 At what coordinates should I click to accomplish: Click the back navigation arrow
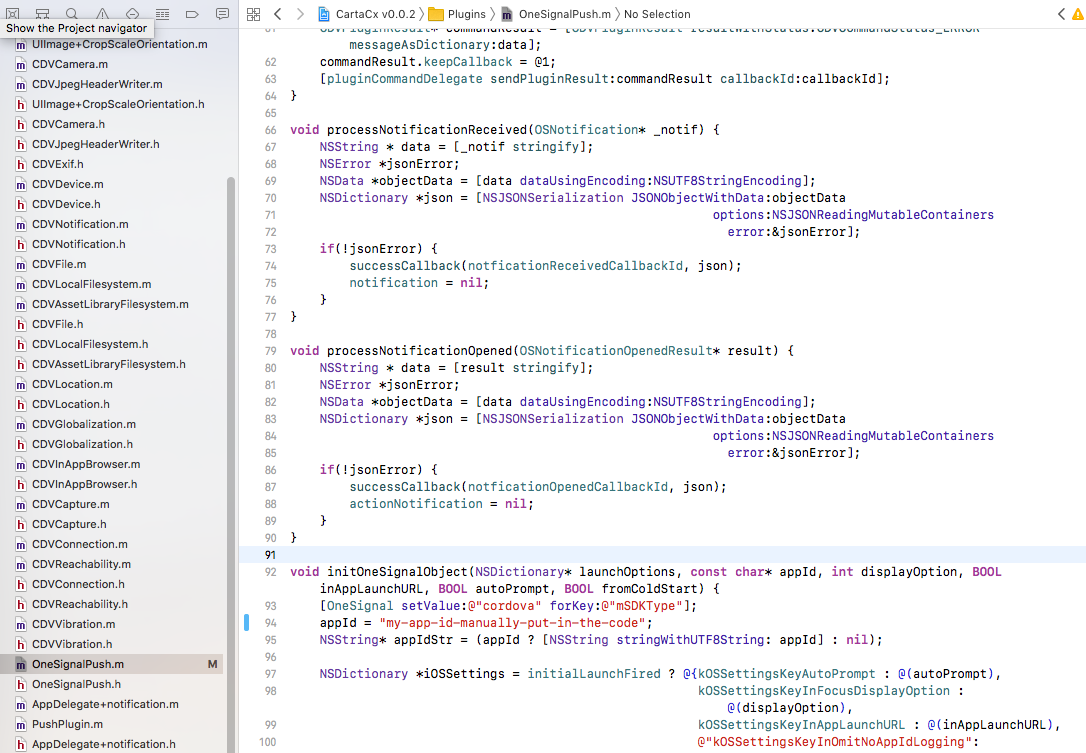point(278,14)
